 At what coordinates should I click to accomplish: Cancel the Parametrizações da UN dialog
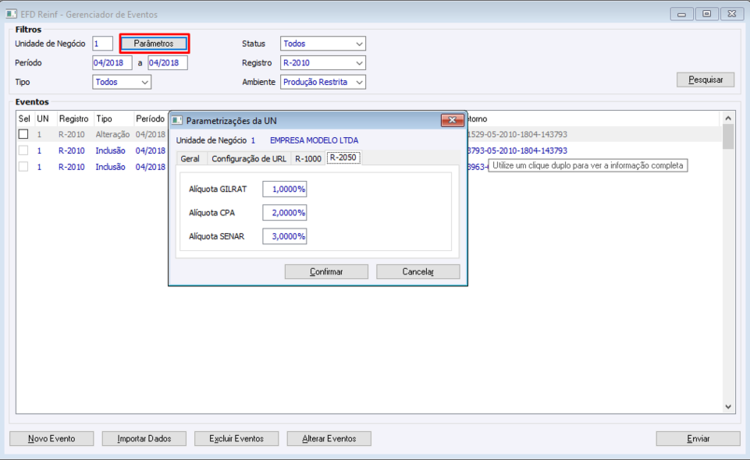click(x=418, y=272)
